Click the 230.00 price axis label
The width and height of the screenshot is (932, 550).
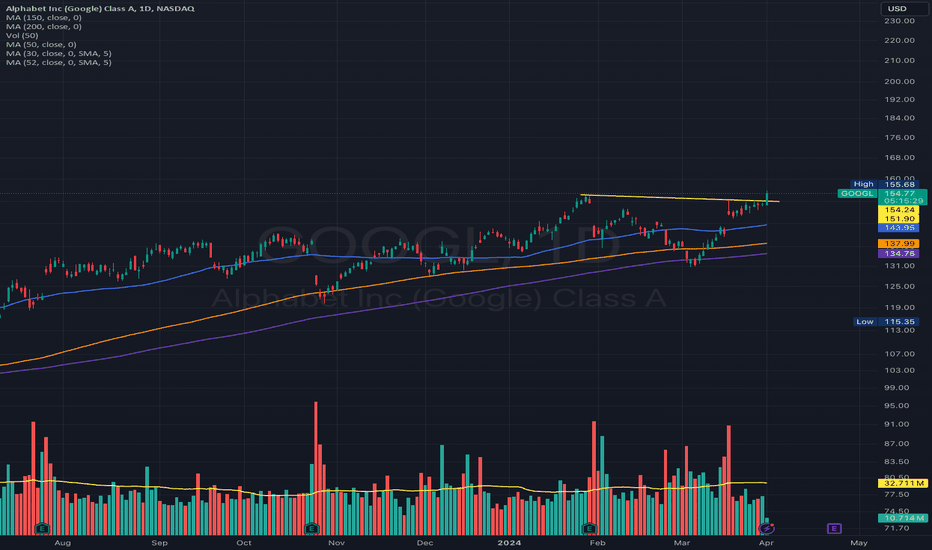pos(899,21)
